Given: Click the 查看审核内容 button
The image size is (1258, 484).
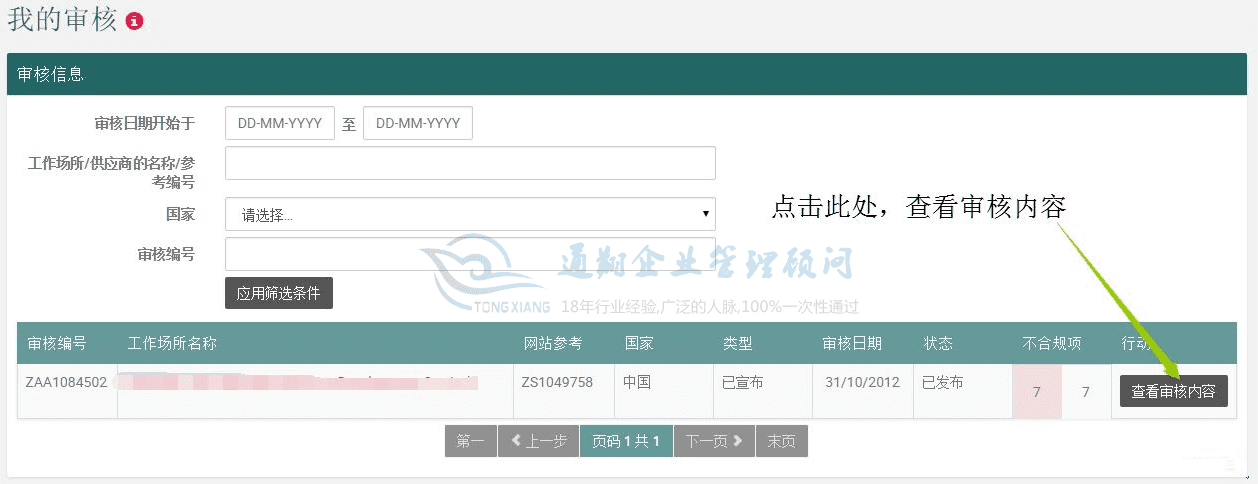Looking at the screenshot, I should 1173,391.
